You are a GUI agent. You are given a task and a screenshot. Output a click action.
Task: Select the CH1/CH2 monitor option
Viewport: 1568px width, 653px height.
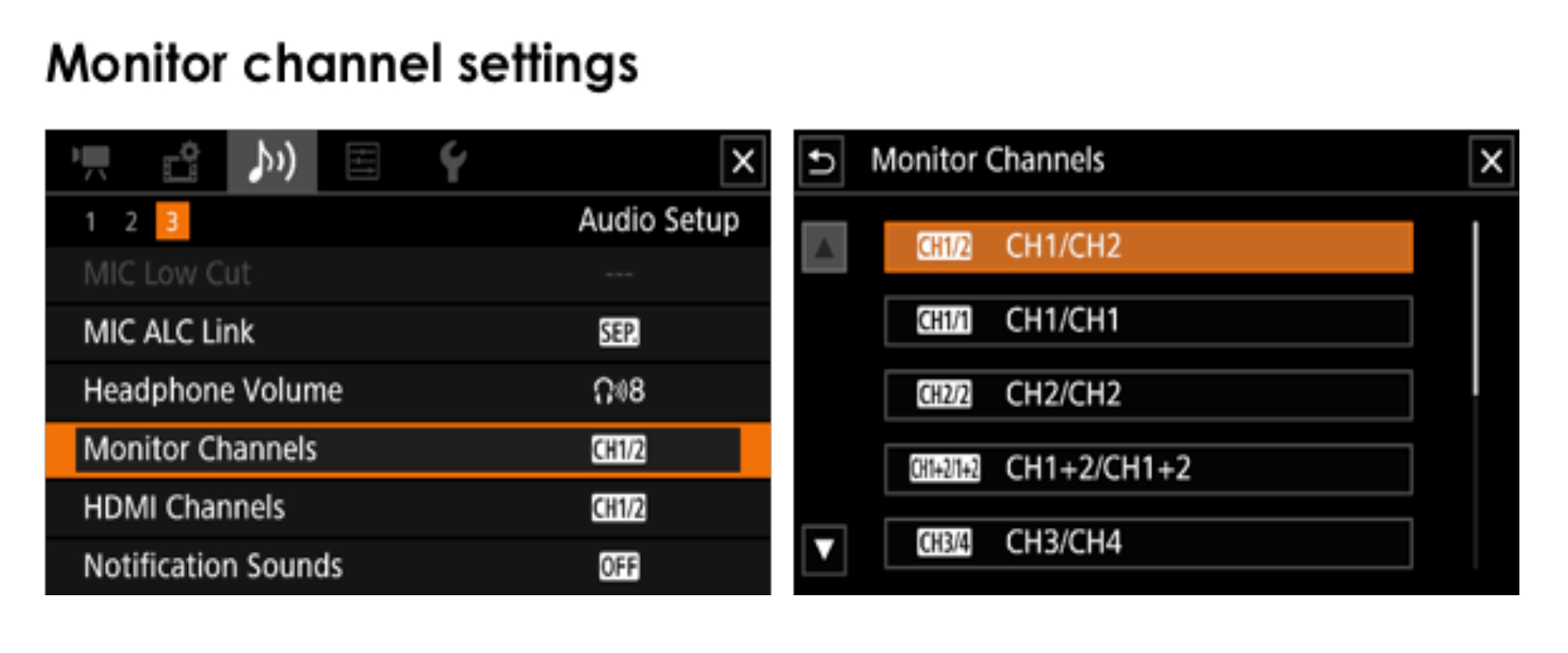click(1147, 247)
